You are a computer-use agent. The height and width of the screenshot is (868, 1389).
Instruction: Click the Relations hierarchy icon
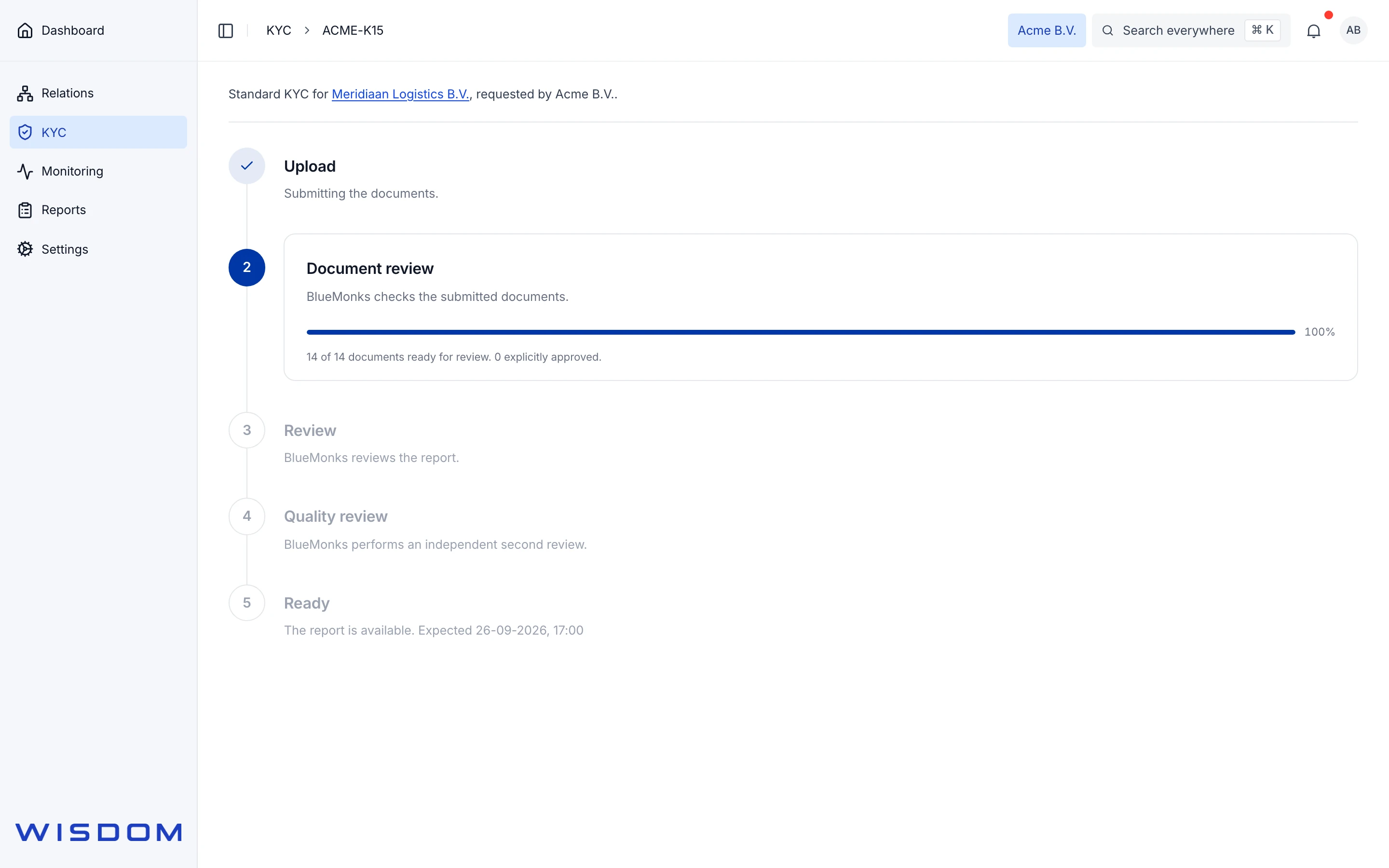pos(25,93)
